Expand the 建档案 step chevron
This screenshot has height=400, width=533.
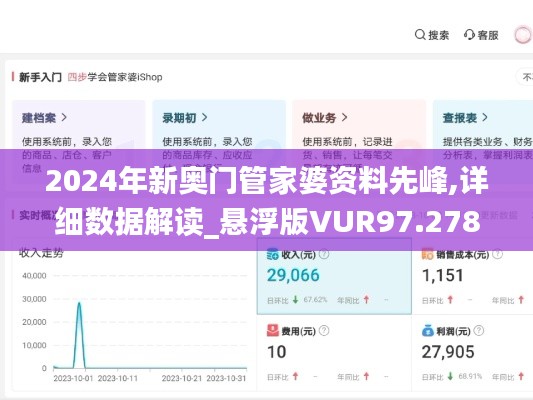[64, 118]
